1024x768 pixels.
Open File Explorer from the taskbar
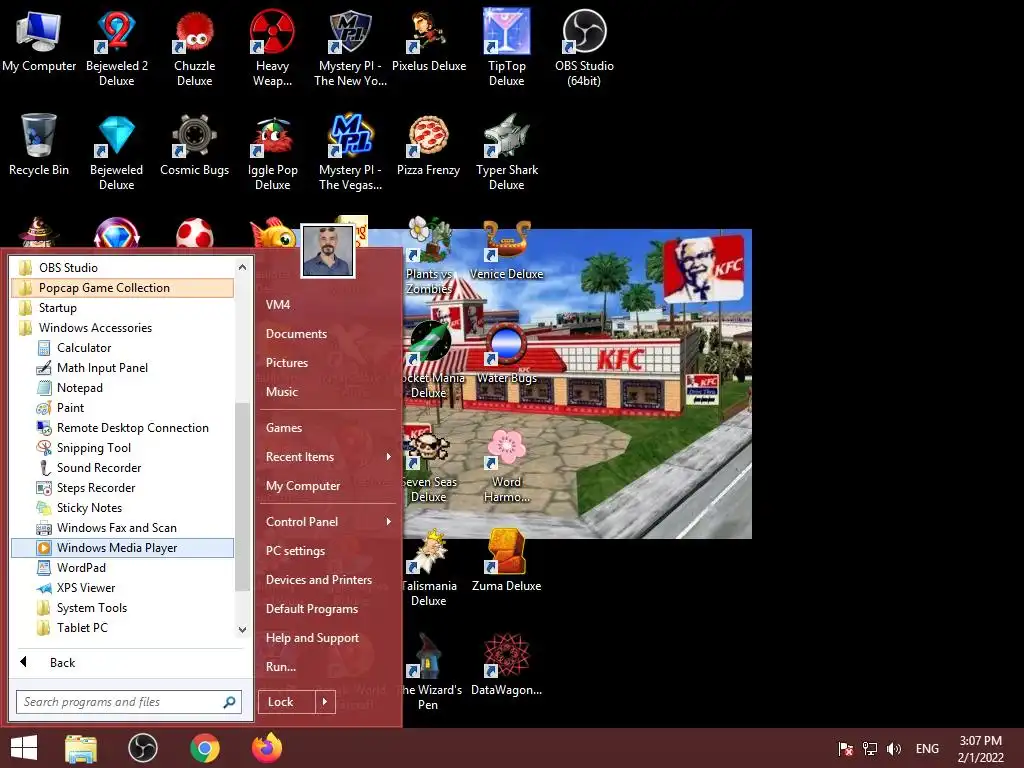pos(81,748)
